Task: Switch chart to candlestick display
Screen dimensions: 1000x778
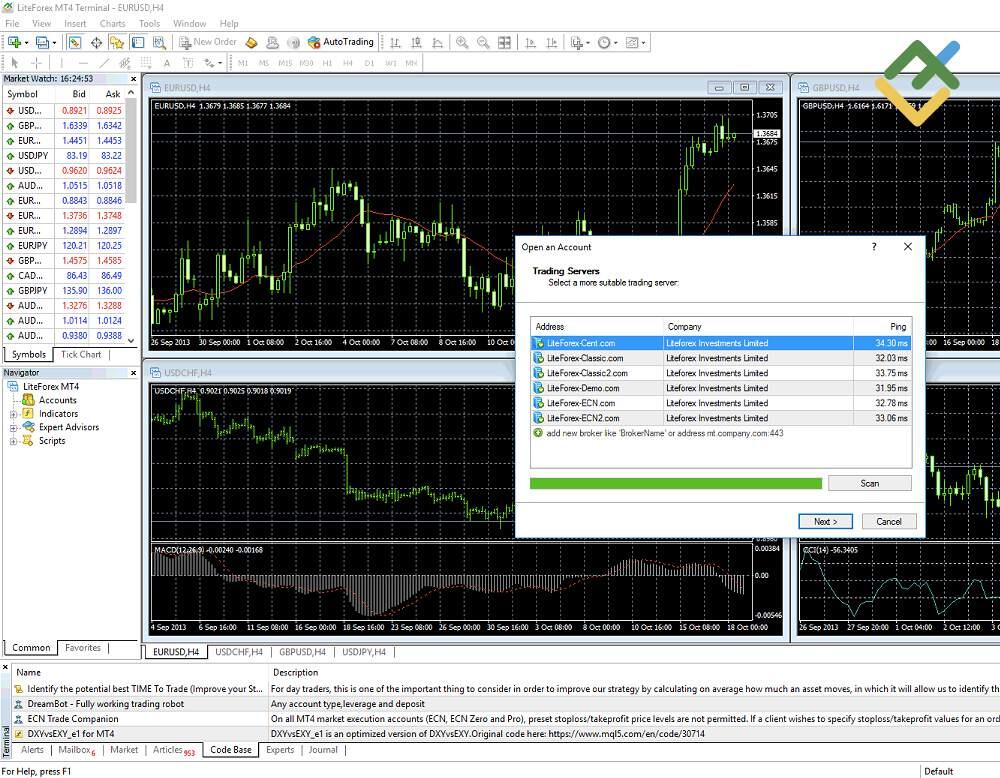Action: click(416, 42)
